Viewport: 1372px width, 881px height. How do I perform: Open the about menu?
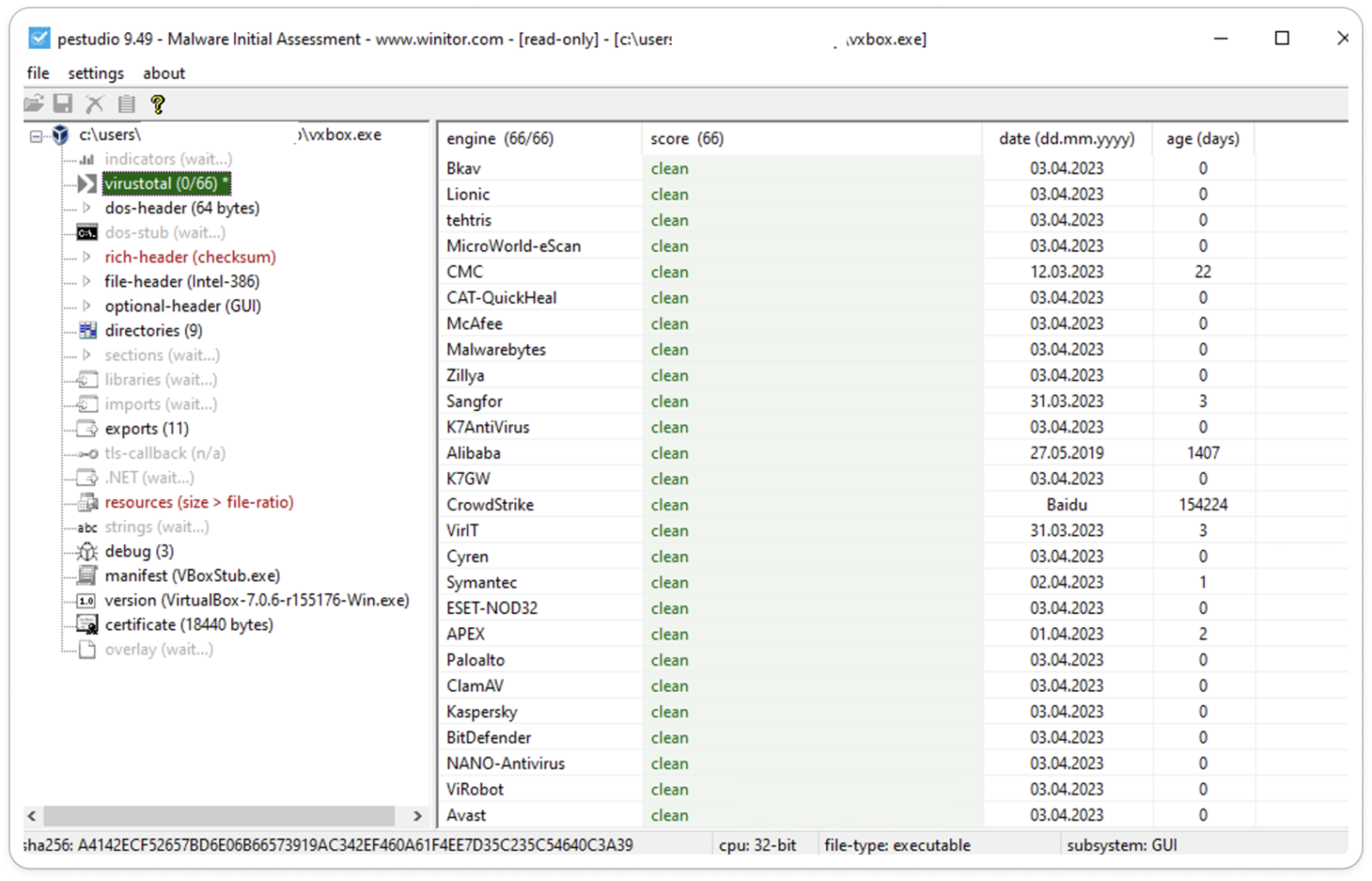click(163, 72)
